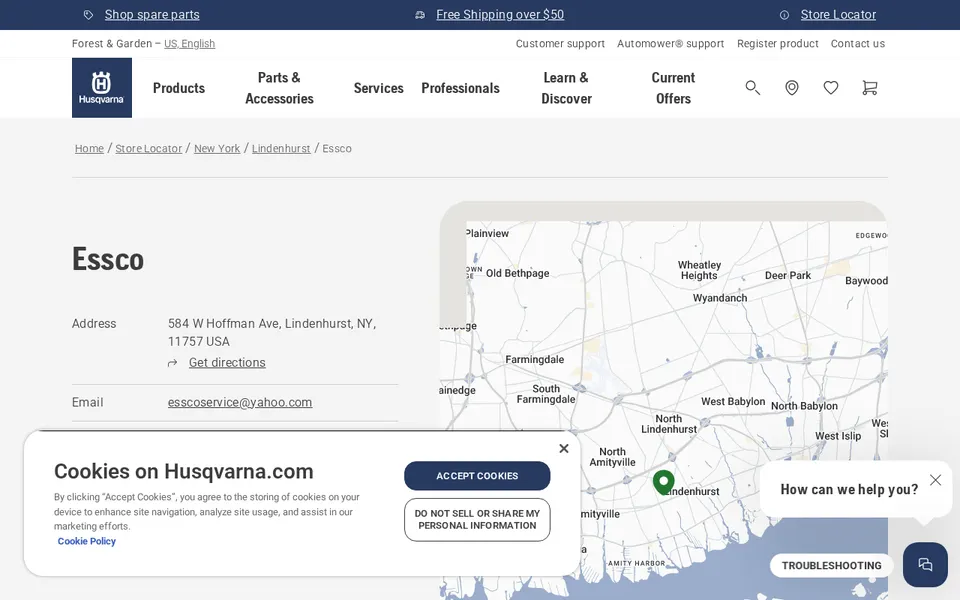Open the search magnifier icon
Screen dimensions: 960x600
click(752, 88)
